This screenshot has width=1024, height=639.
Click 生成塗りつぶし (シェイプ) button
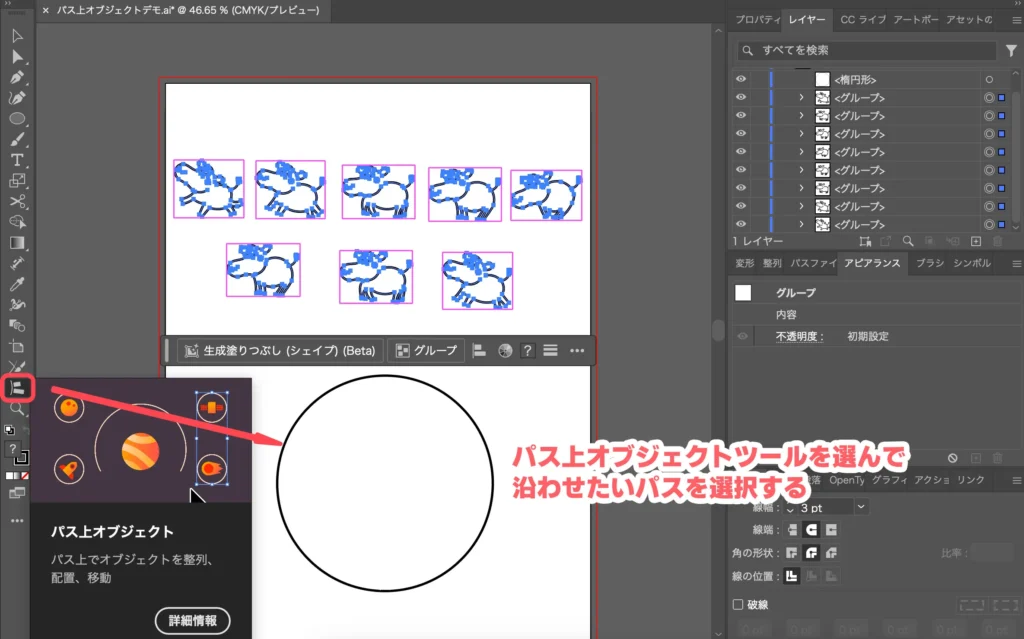280,351
